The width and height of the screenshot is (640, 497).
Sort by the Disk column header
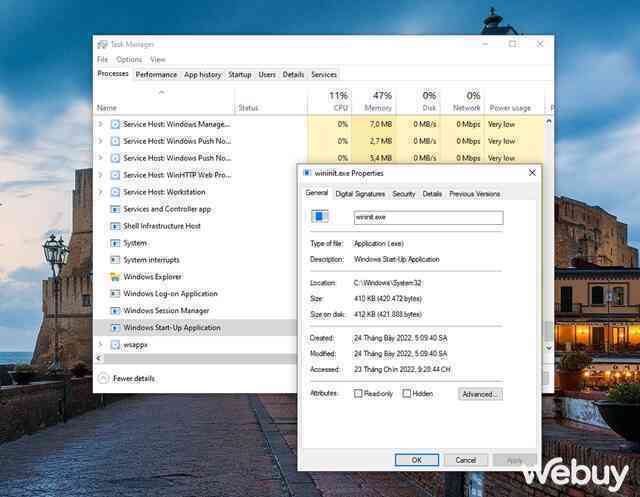pyautogui.click(x=418, y=101)
